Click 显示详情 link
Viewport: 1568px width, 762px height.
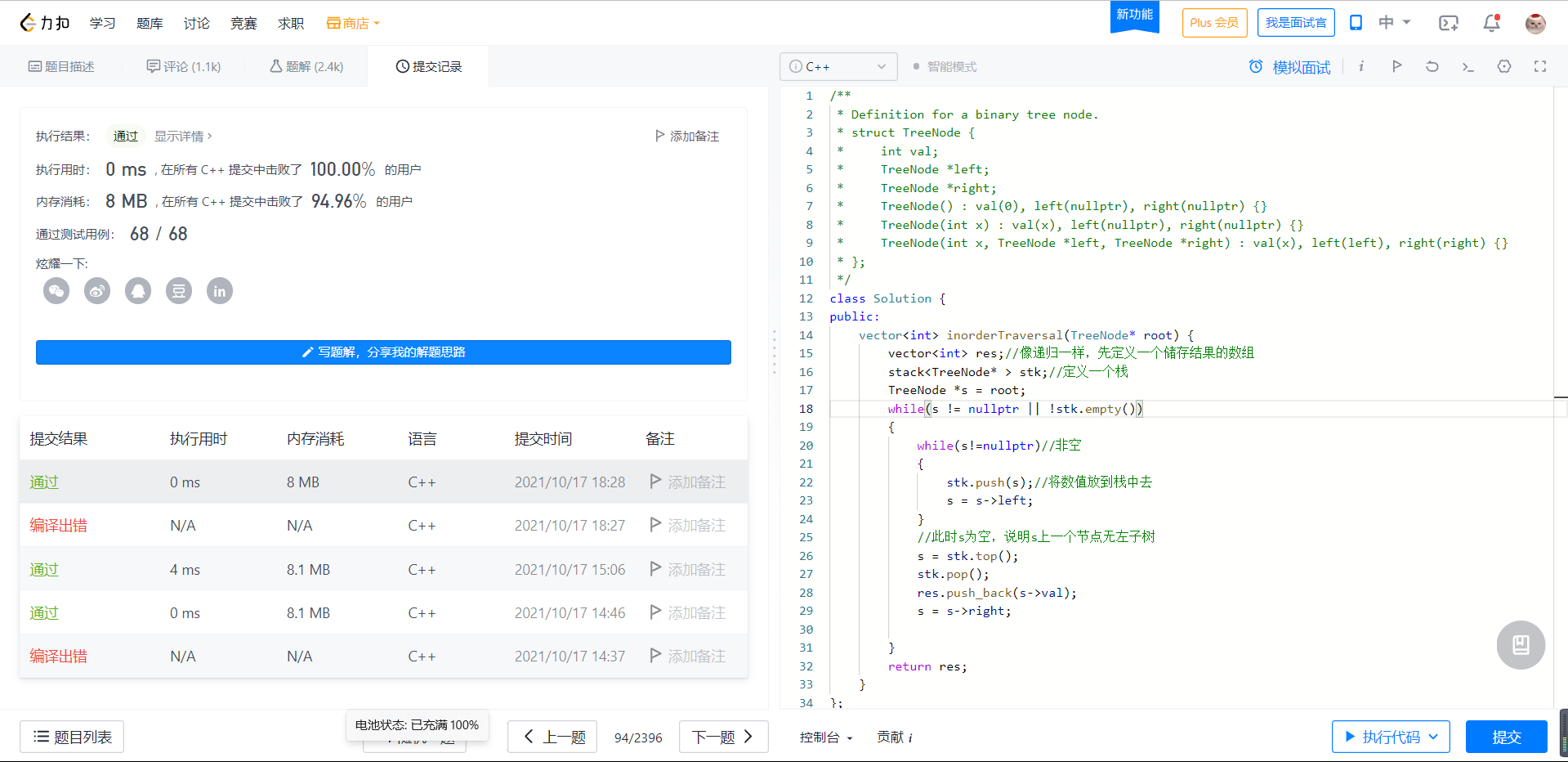click(183, 136)
